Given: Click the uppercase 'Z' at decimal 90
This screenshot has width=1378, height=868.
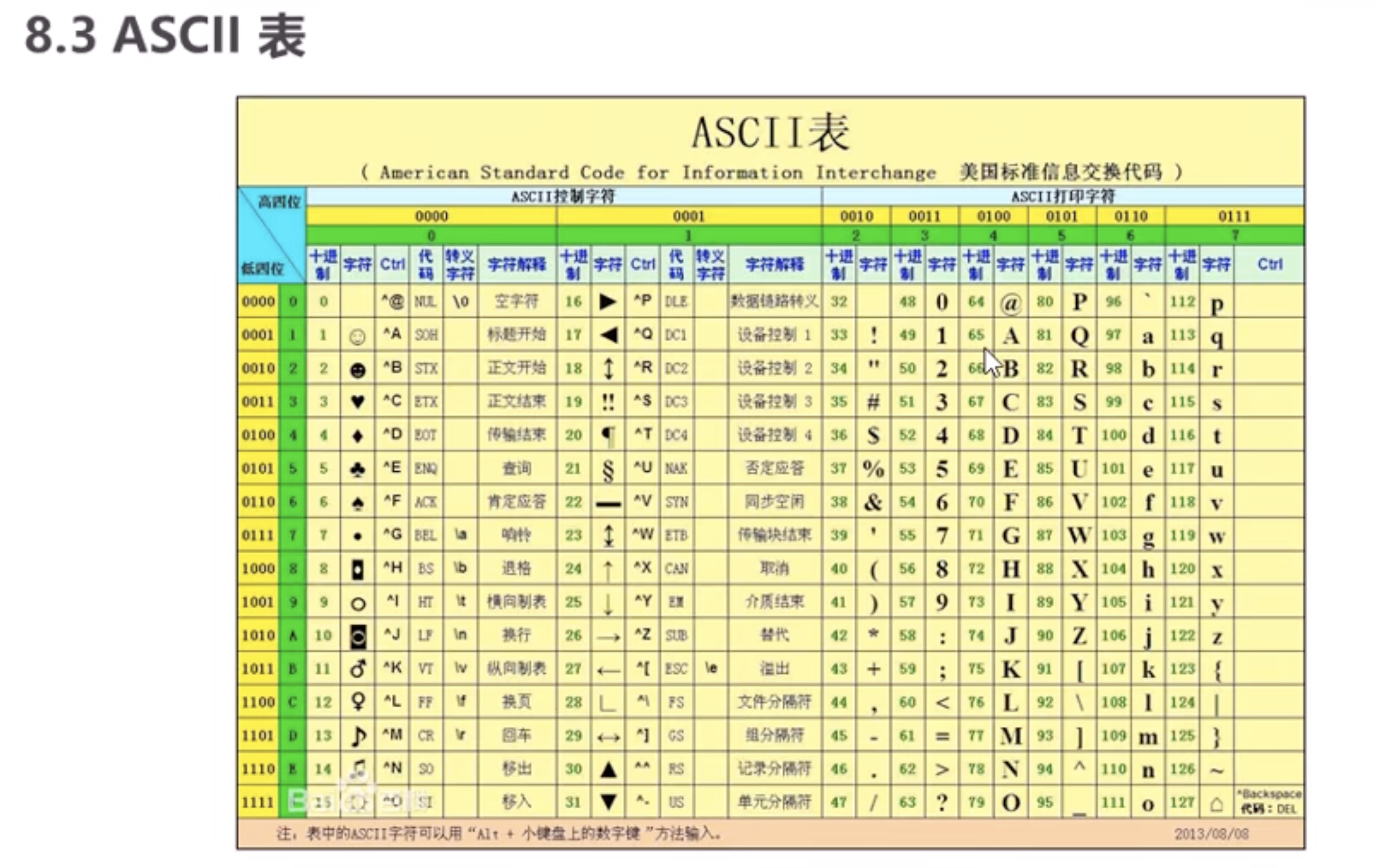Looking at the screenshot, I should (1079, 635).
